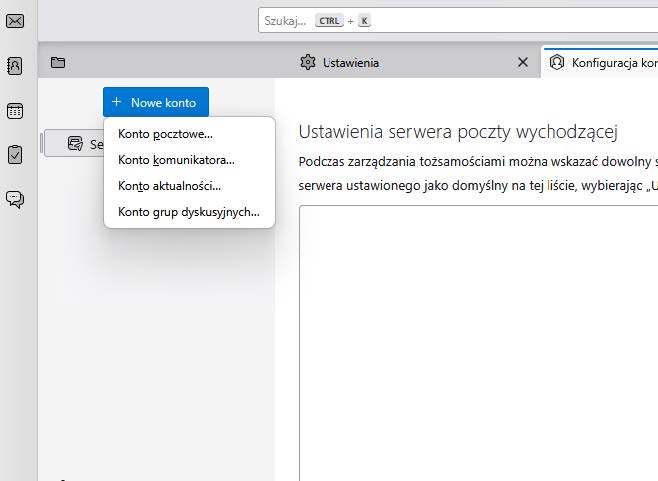Switch to the Ustawienia tab label
Viewport: 658px width, 481px height.
point(350,62)
